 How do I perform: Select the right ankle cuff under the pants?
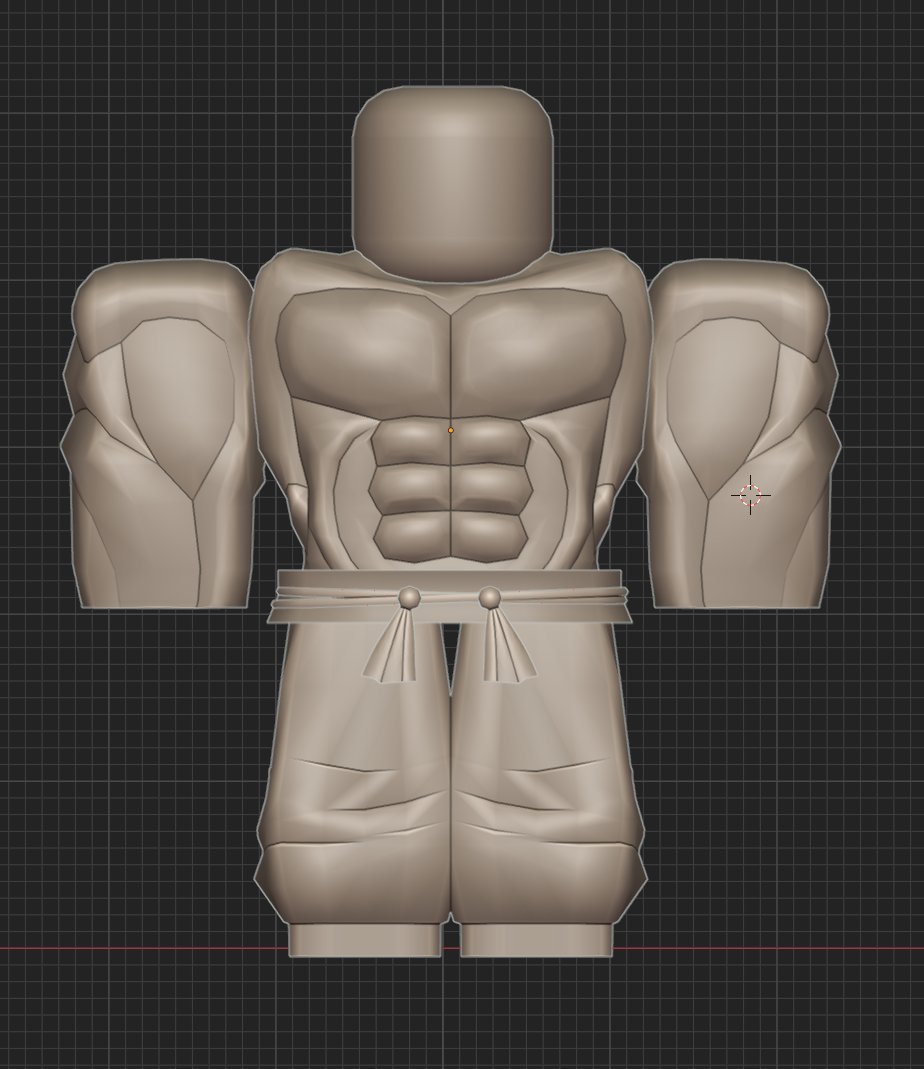[x=537, y=939]
